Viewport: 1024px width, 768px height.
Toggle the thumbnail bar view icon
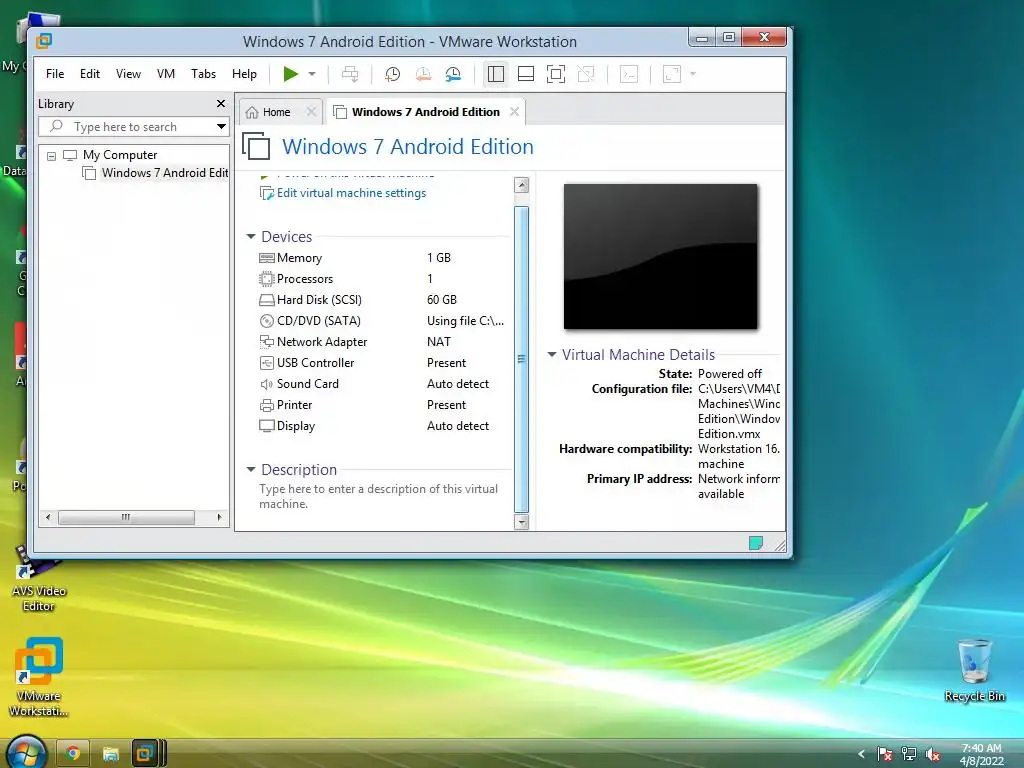coord(526,74)
